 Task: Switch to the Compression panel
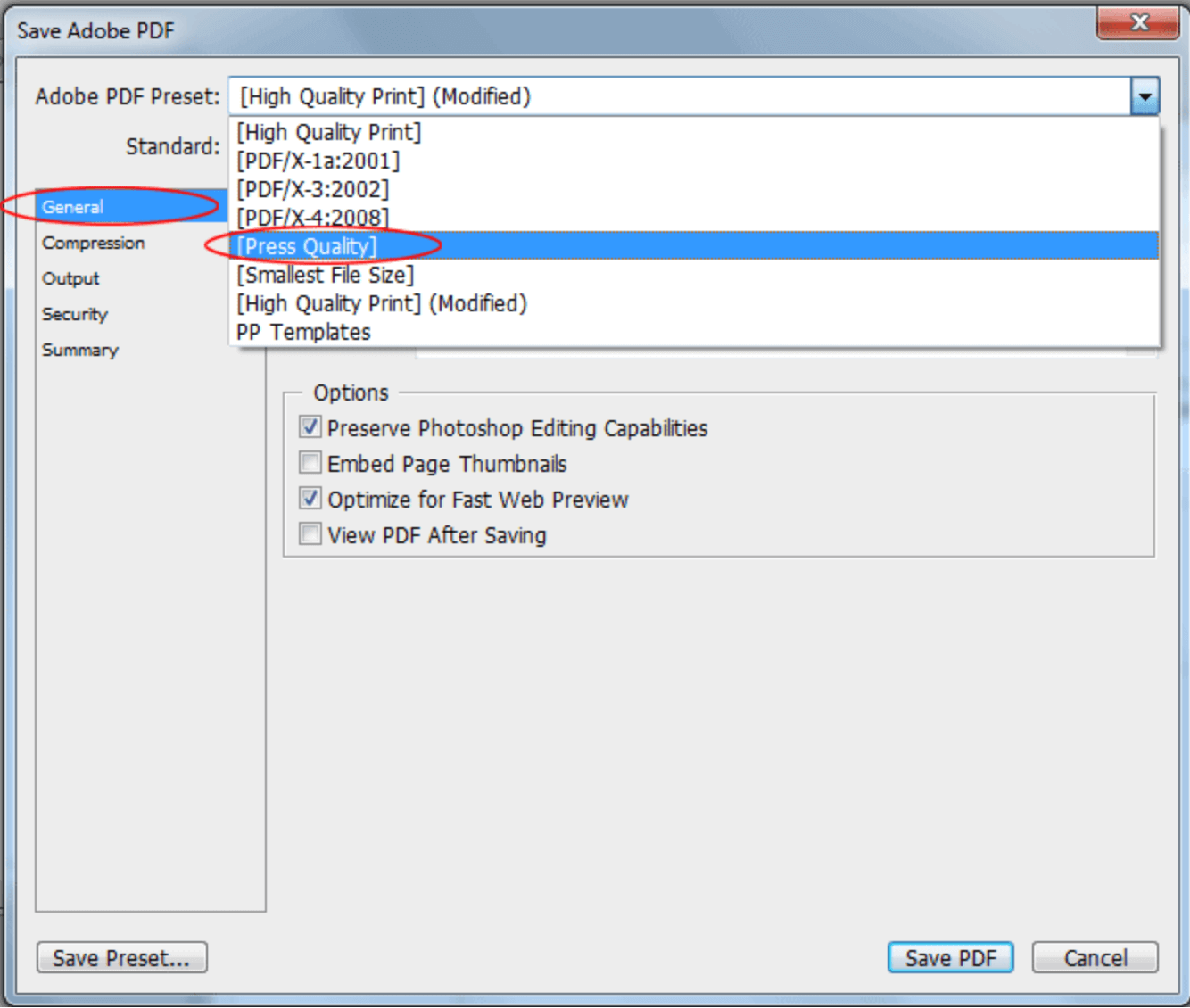[x=93, y=243]
